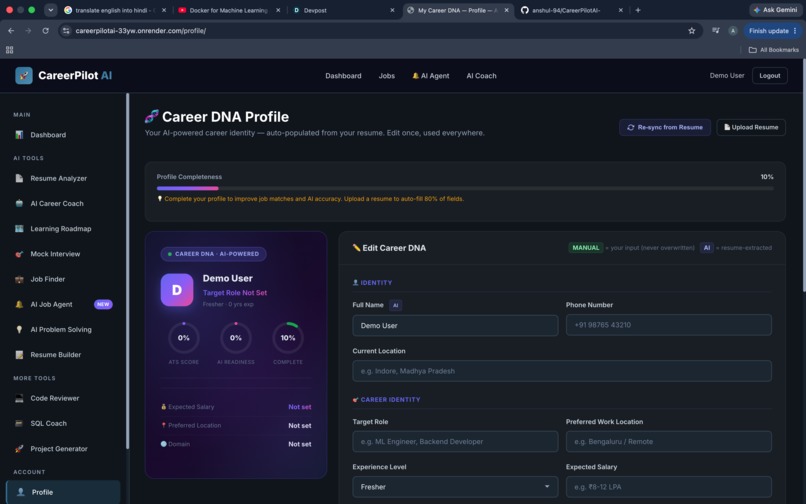
Task: Click the Finish update button
Action: (x=773, y=31)
